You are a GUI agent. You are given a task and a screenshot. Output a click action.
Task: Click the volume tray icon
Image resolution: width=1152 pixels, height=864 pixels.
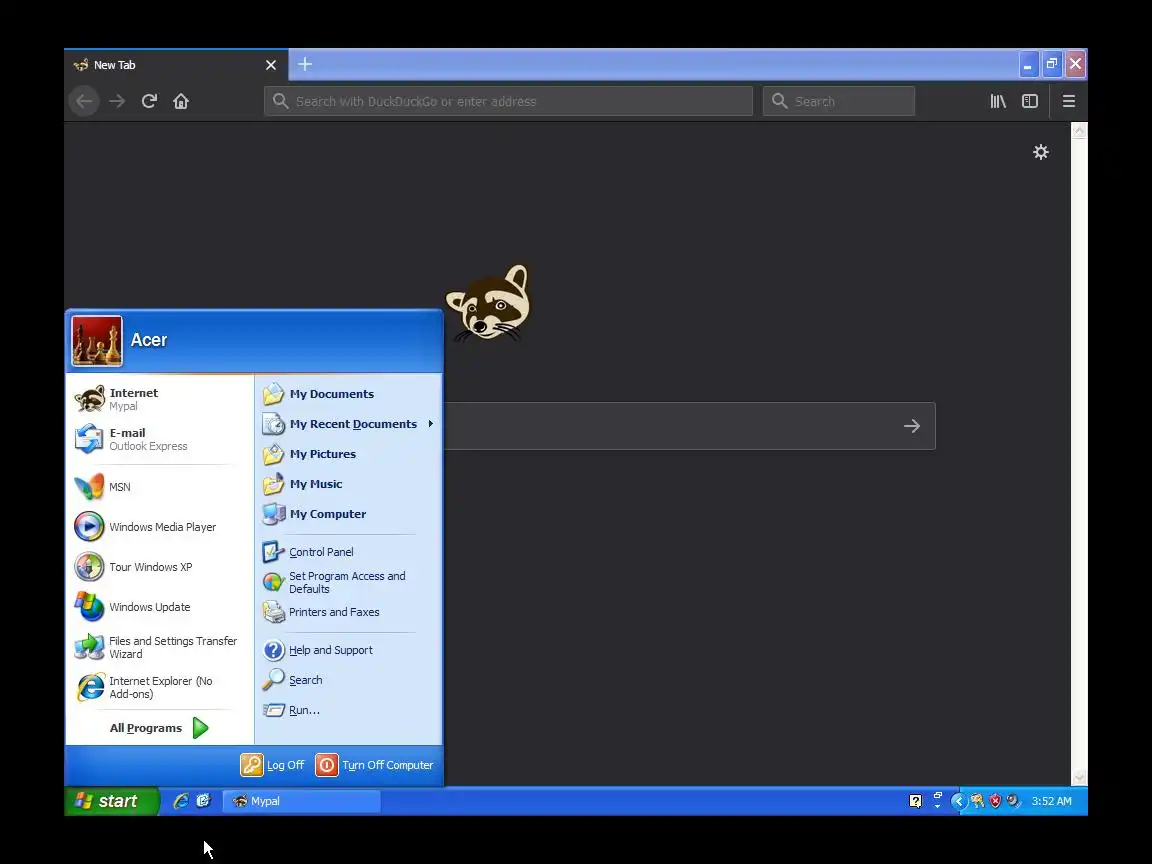pos(1013,801)
